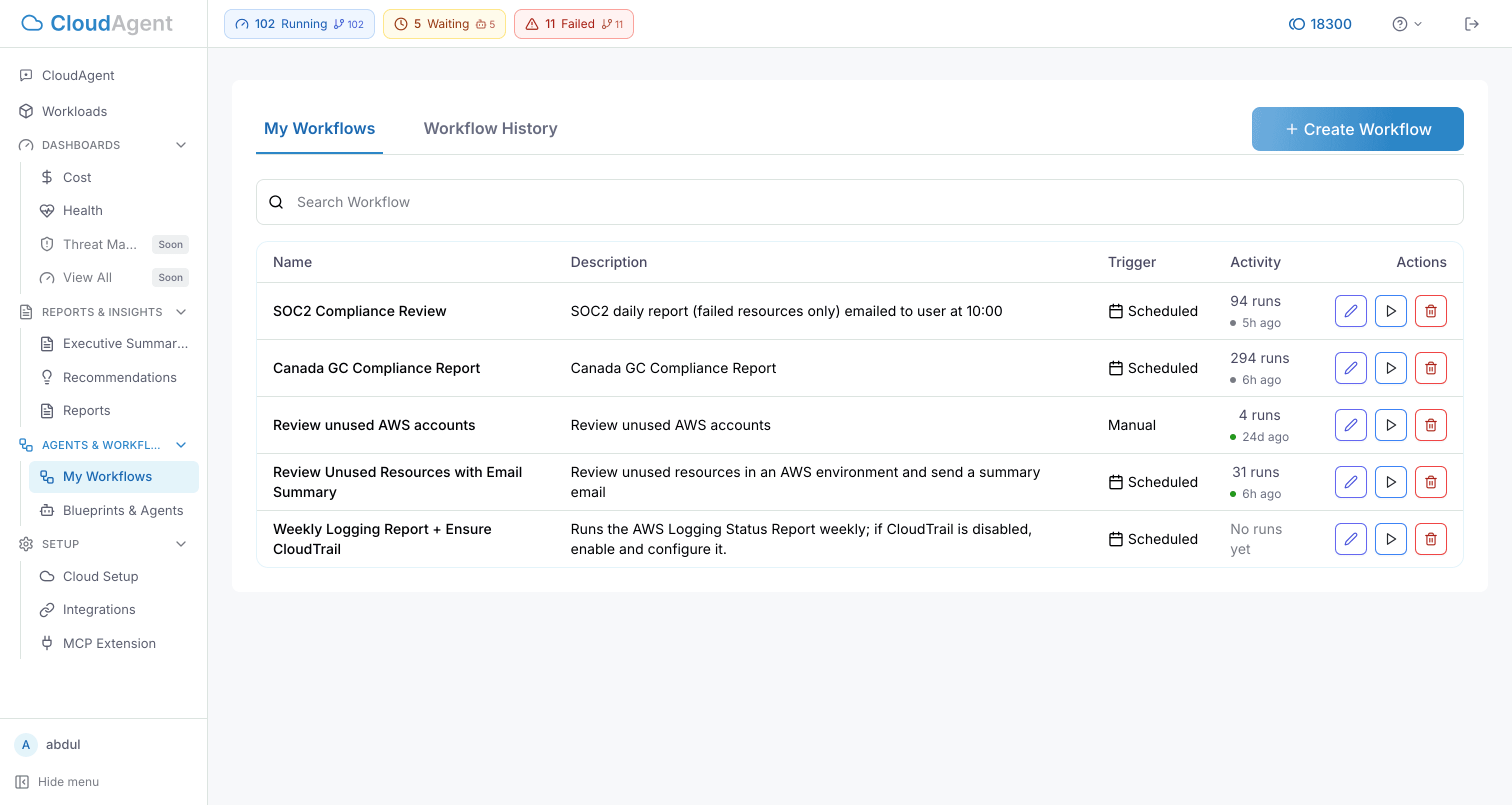Toggle the 5 Waiting status filter

[x=444, y=23]
